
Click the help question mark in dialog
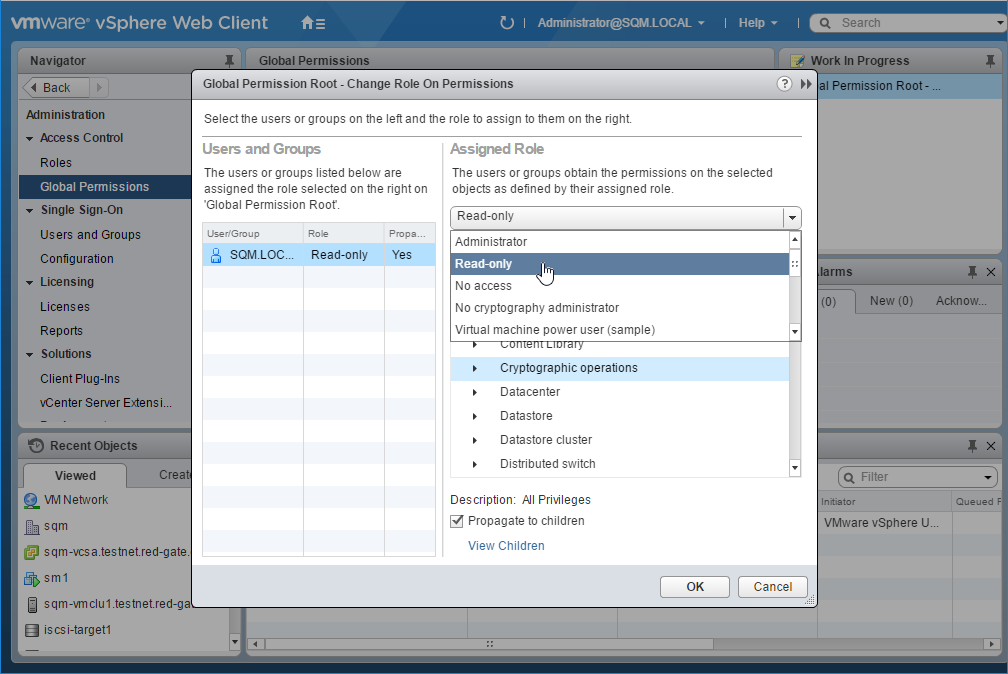(785, 84)
